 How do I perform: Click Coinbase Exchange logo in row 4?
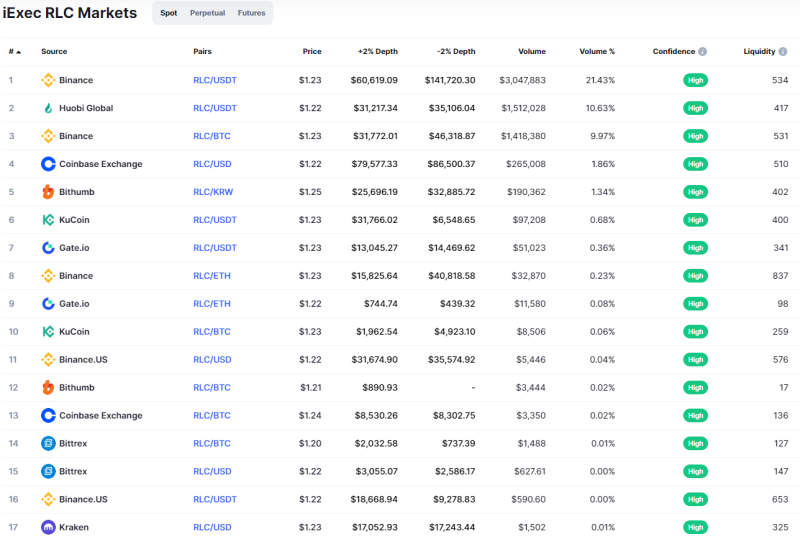[x=48, y=164]
